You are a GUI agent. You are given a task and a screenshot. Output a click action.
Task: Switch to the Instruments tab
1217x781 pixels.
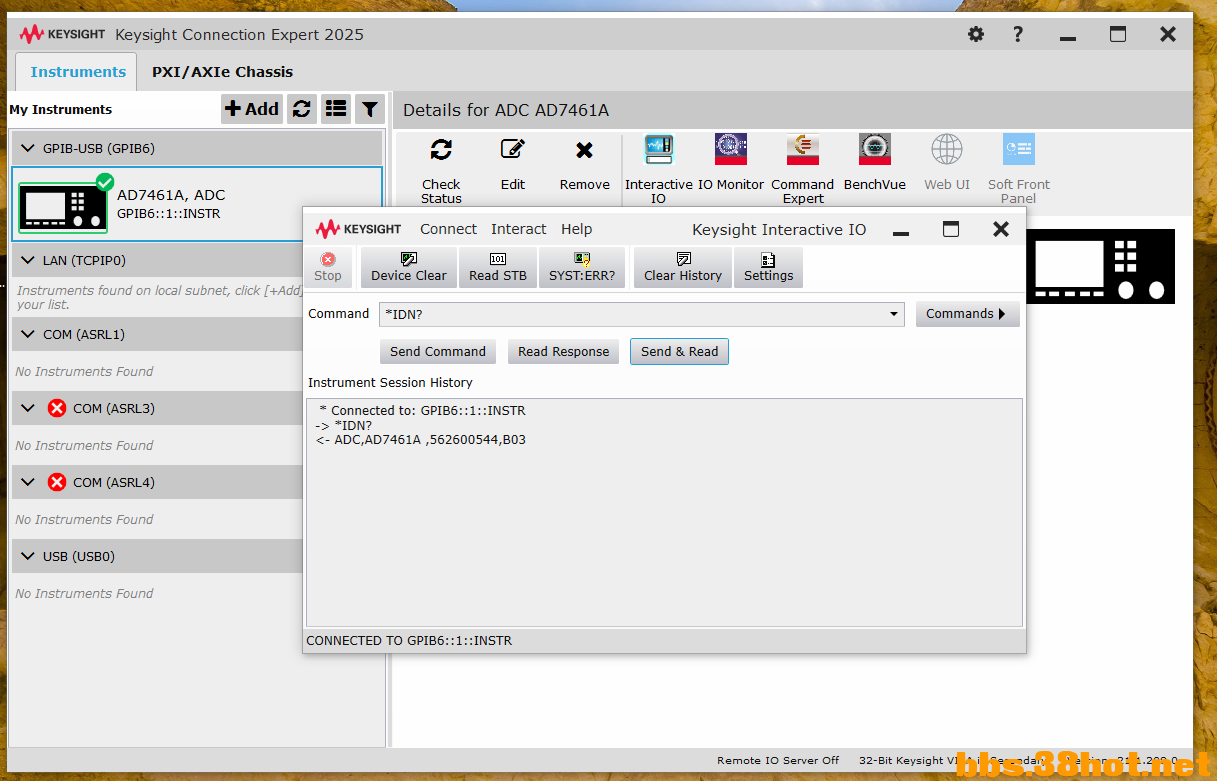[x=78, y=72]
